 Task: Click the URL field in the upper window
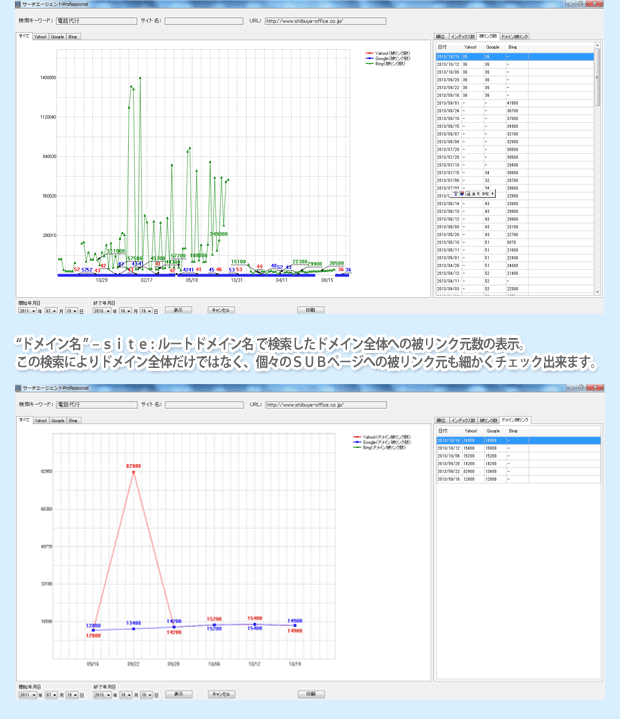click(326, 21)
